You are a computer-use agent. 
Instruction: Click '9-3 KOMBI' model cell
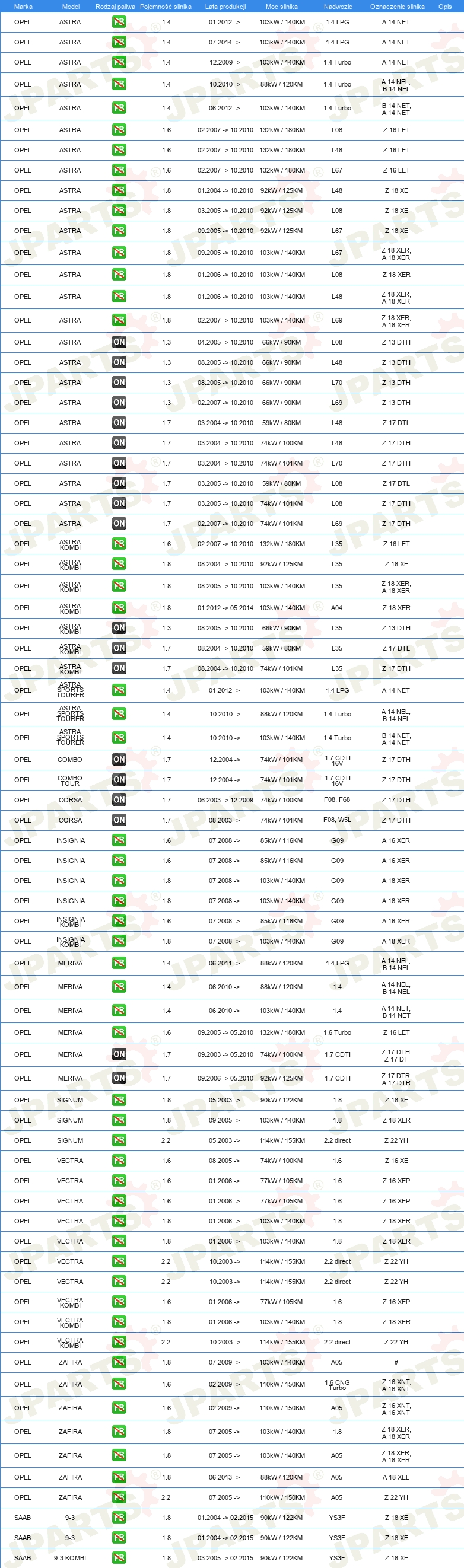pos(70,1559)
